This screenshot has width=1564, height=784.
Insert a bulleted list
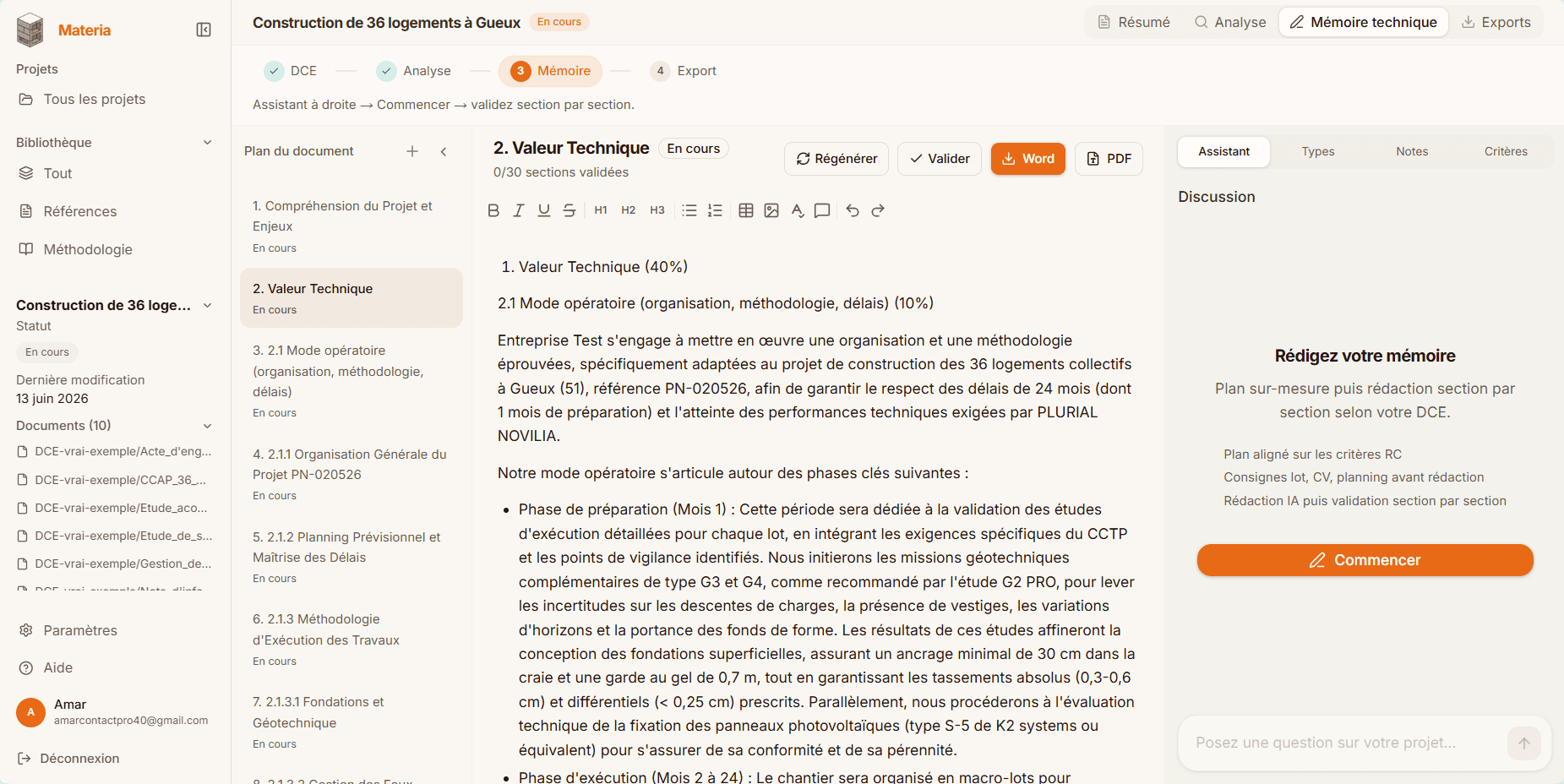point(689,210)
